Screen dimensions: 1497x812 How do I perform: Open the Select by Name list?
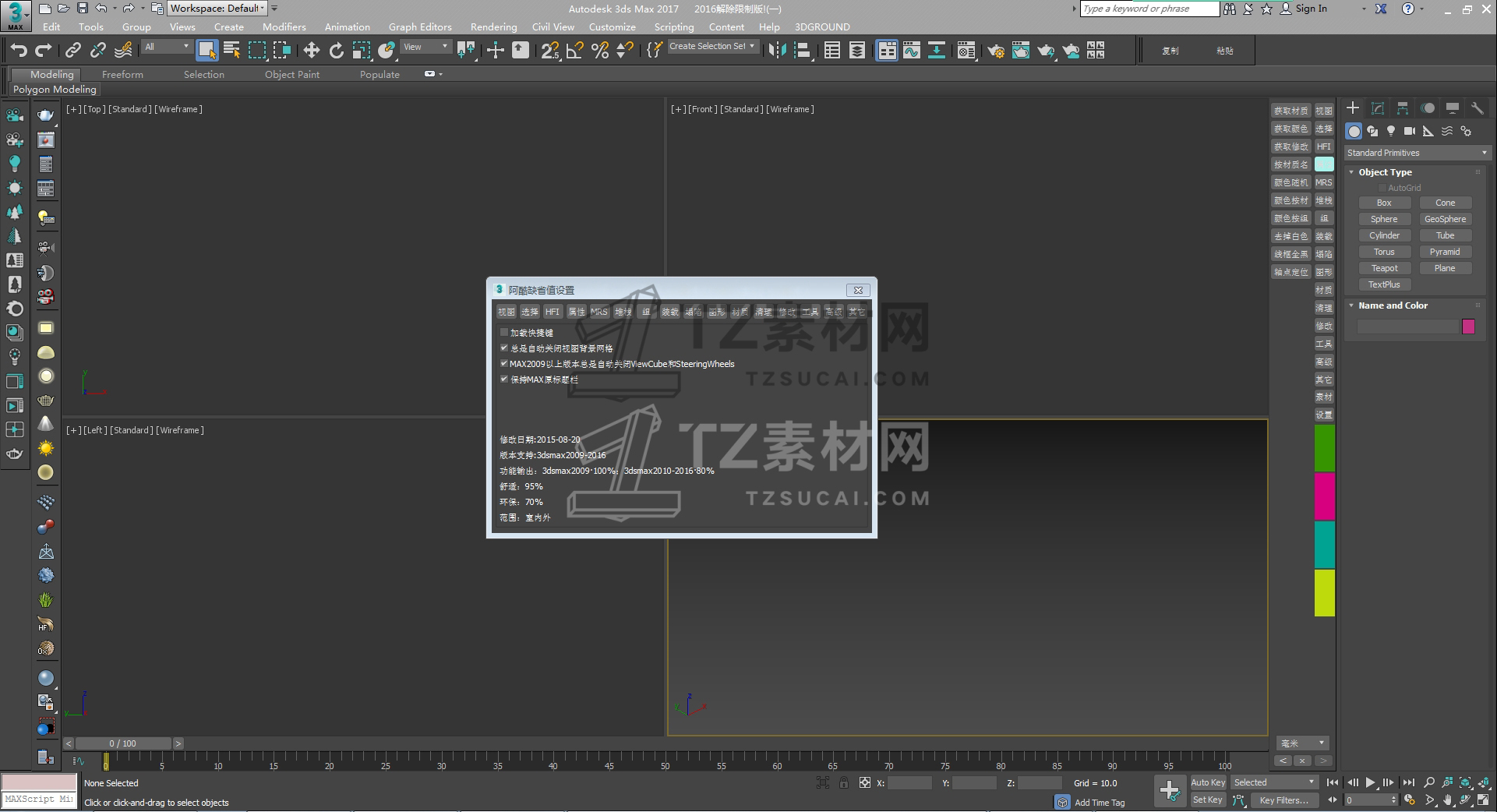231,51
